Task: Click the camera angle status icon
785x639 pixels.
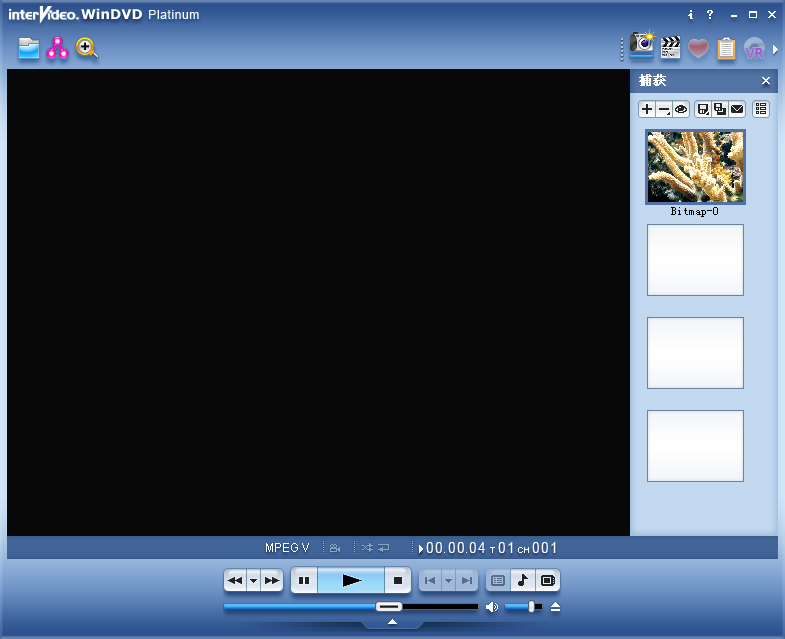Action: [335, 548]
